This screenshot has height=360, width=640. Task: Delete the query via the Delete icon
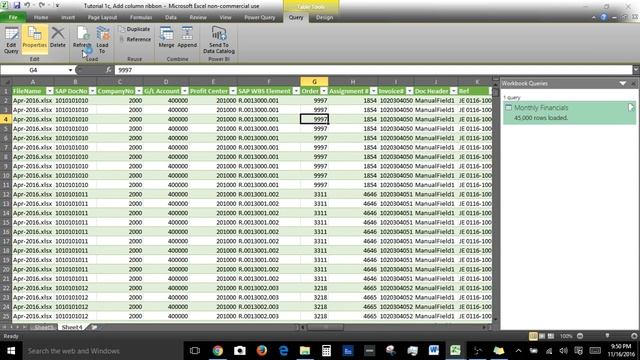pos(58,38)
